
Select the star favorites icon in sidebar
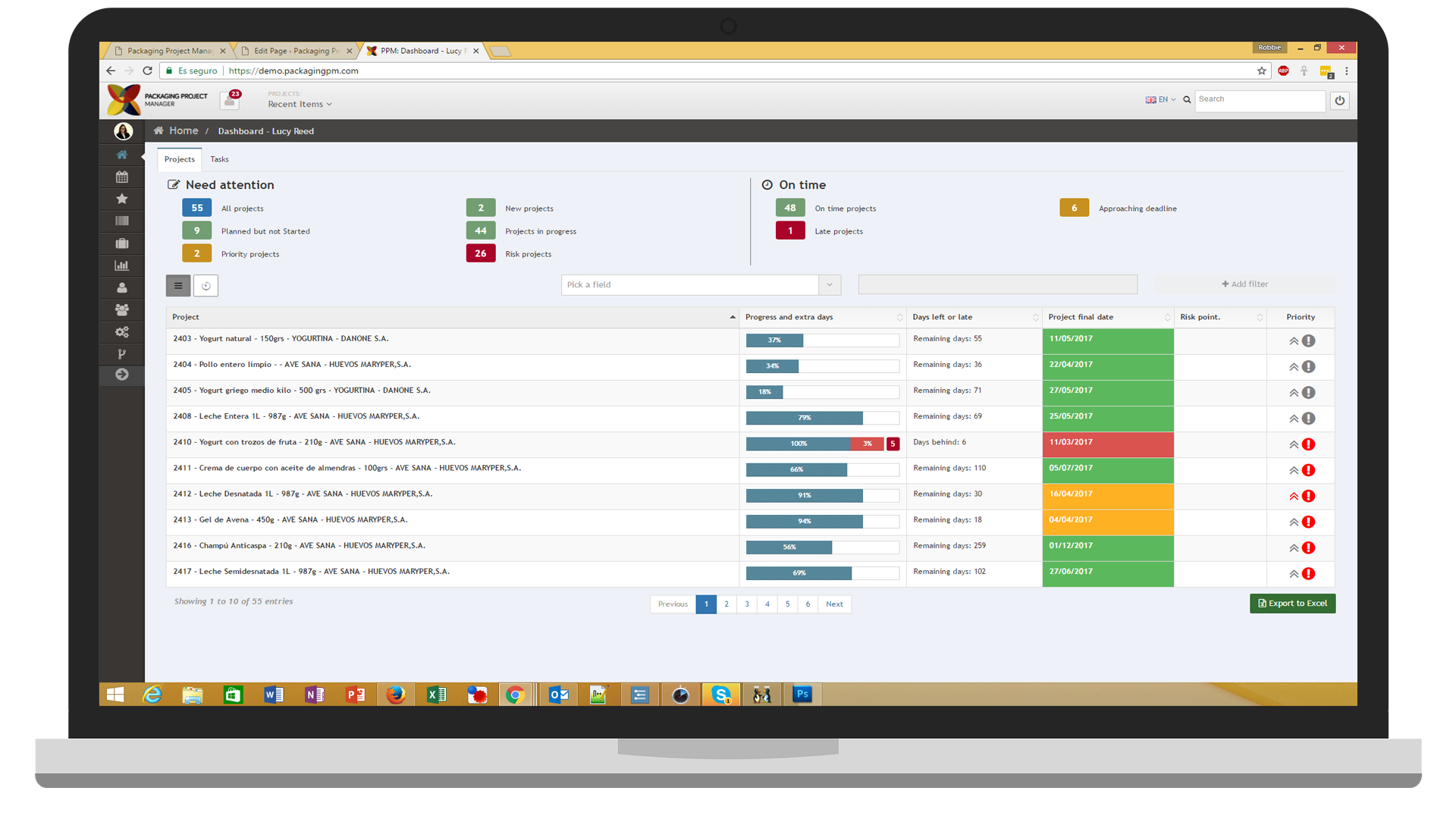tap(121, 198)
